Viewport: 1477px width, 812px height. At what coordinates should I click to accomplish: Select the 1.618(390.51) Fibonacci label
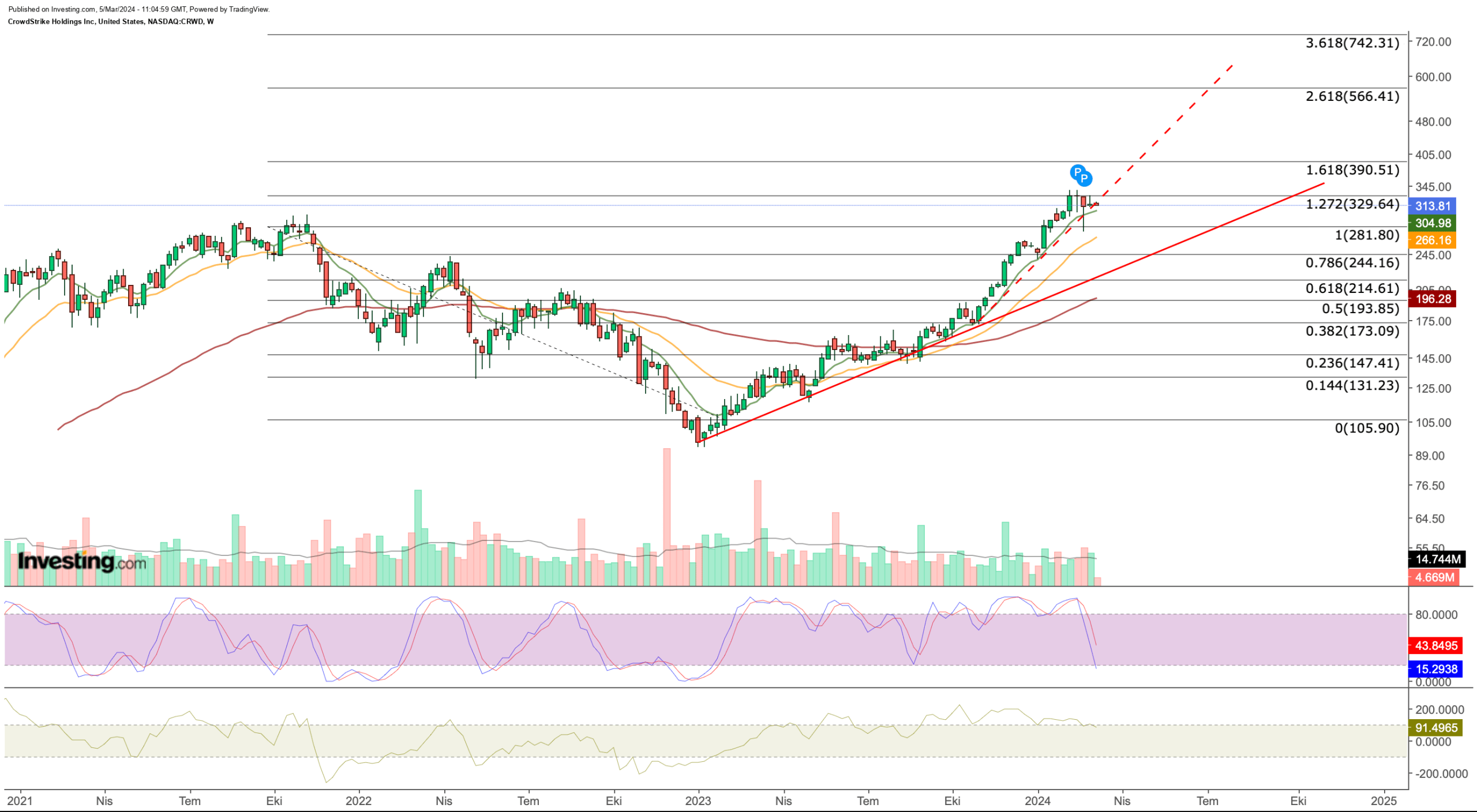[1352, 170]
